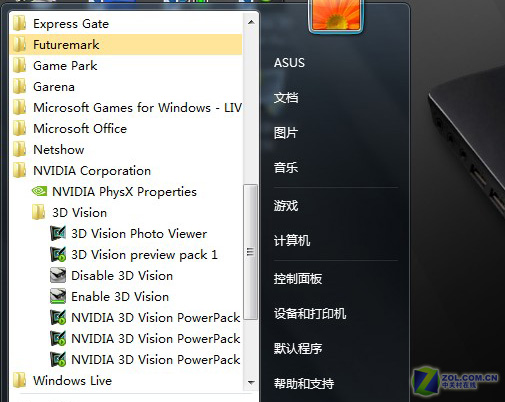The width and height of the screenshot is (505, 402).
Task: Open 计算机 from the start menu
Action: point(292,240)
